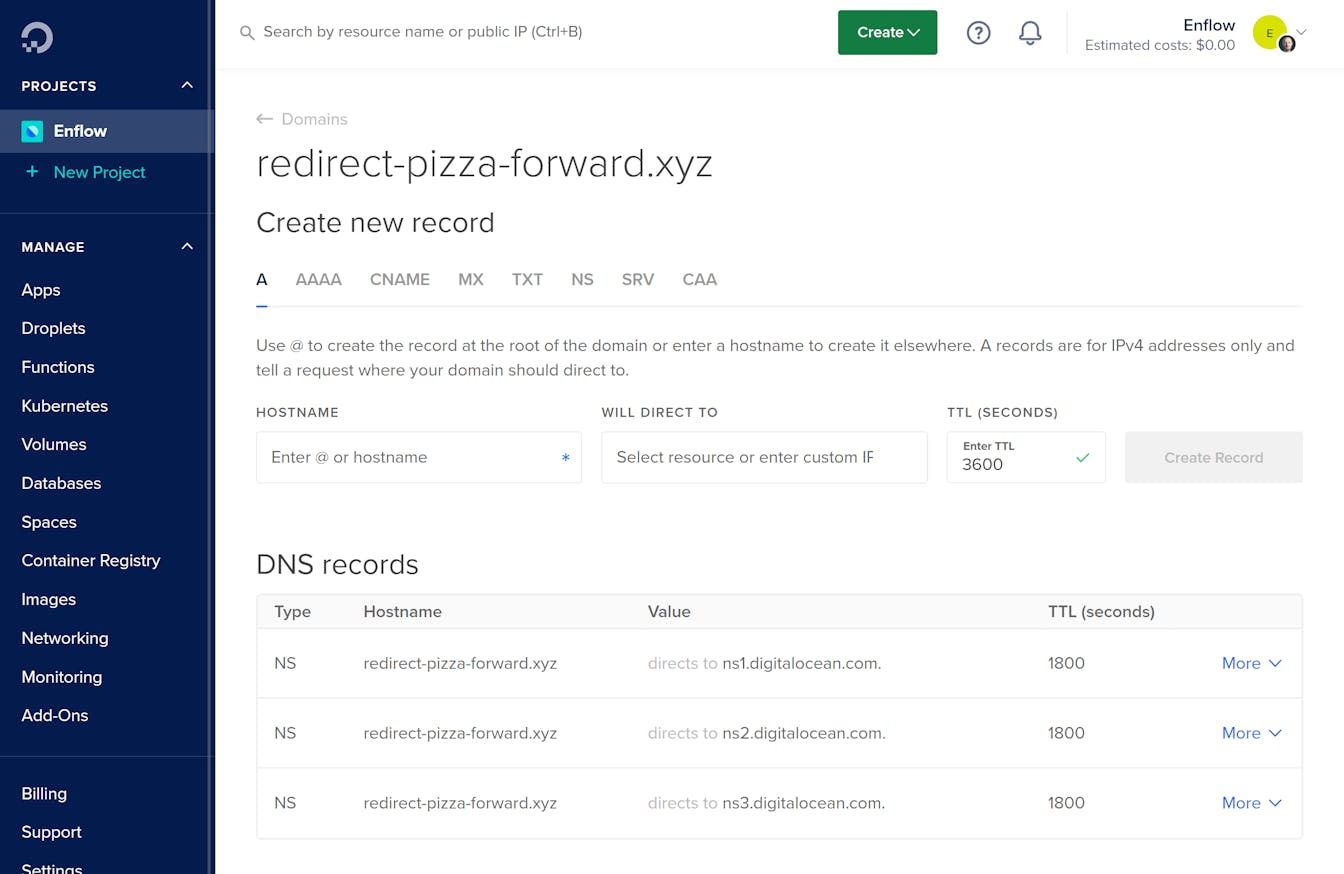Open the TXT record tab
Image resolution: width=1344 pixels, height=874 pixels.
[x=527, y=280]
